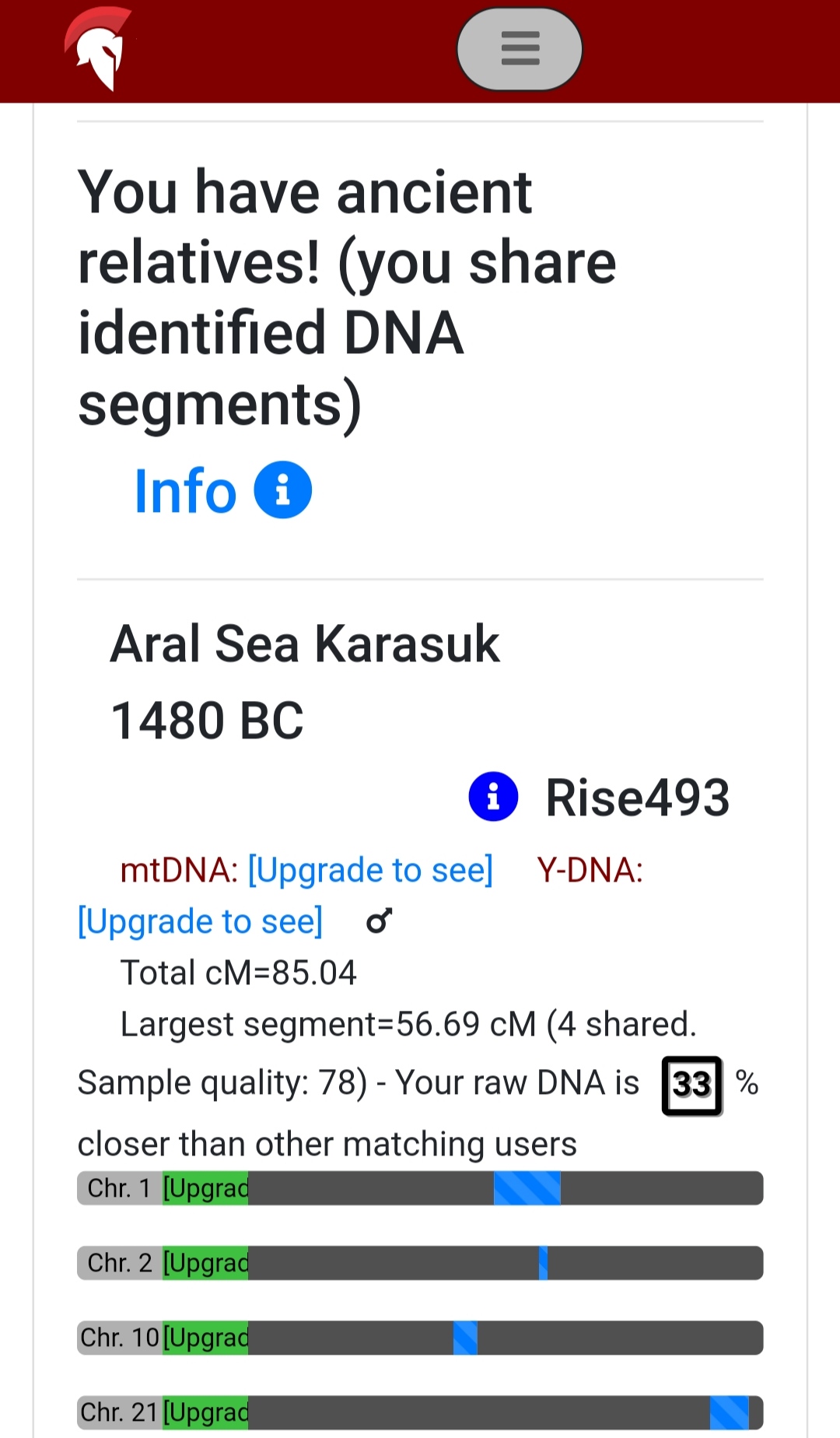Click mtDNA Upgrade to see link
The width and height of the screenshot is (840, 1438).
tap(370, 870)
